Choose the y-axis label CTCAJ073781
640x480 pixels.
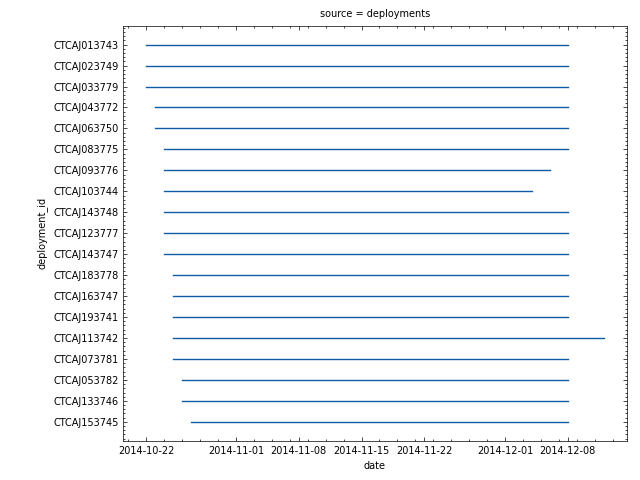pyautogui.click(x=86, y=359)
